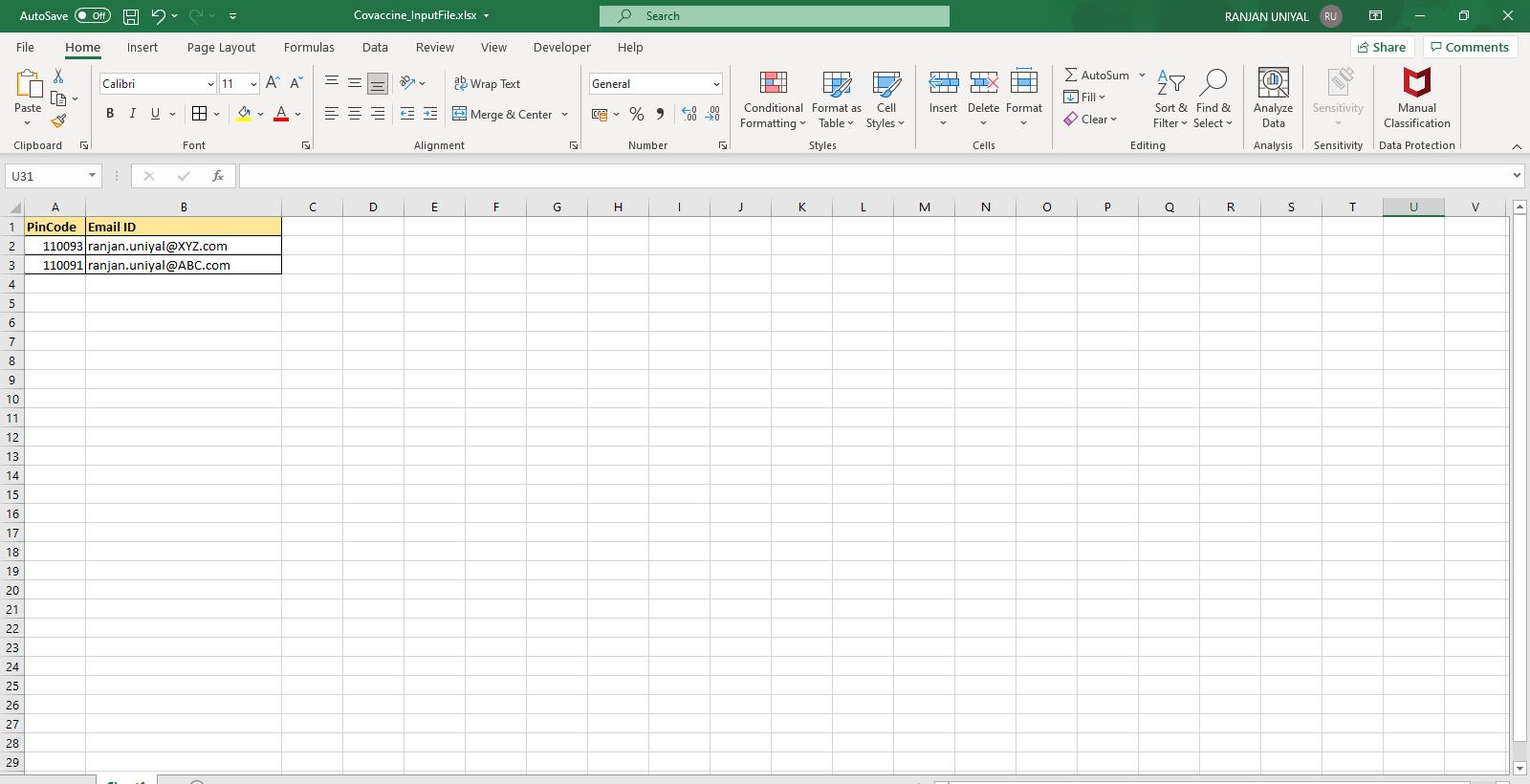
Task: Expand the Name Box dropdown arrow
Action: point(92,176)
